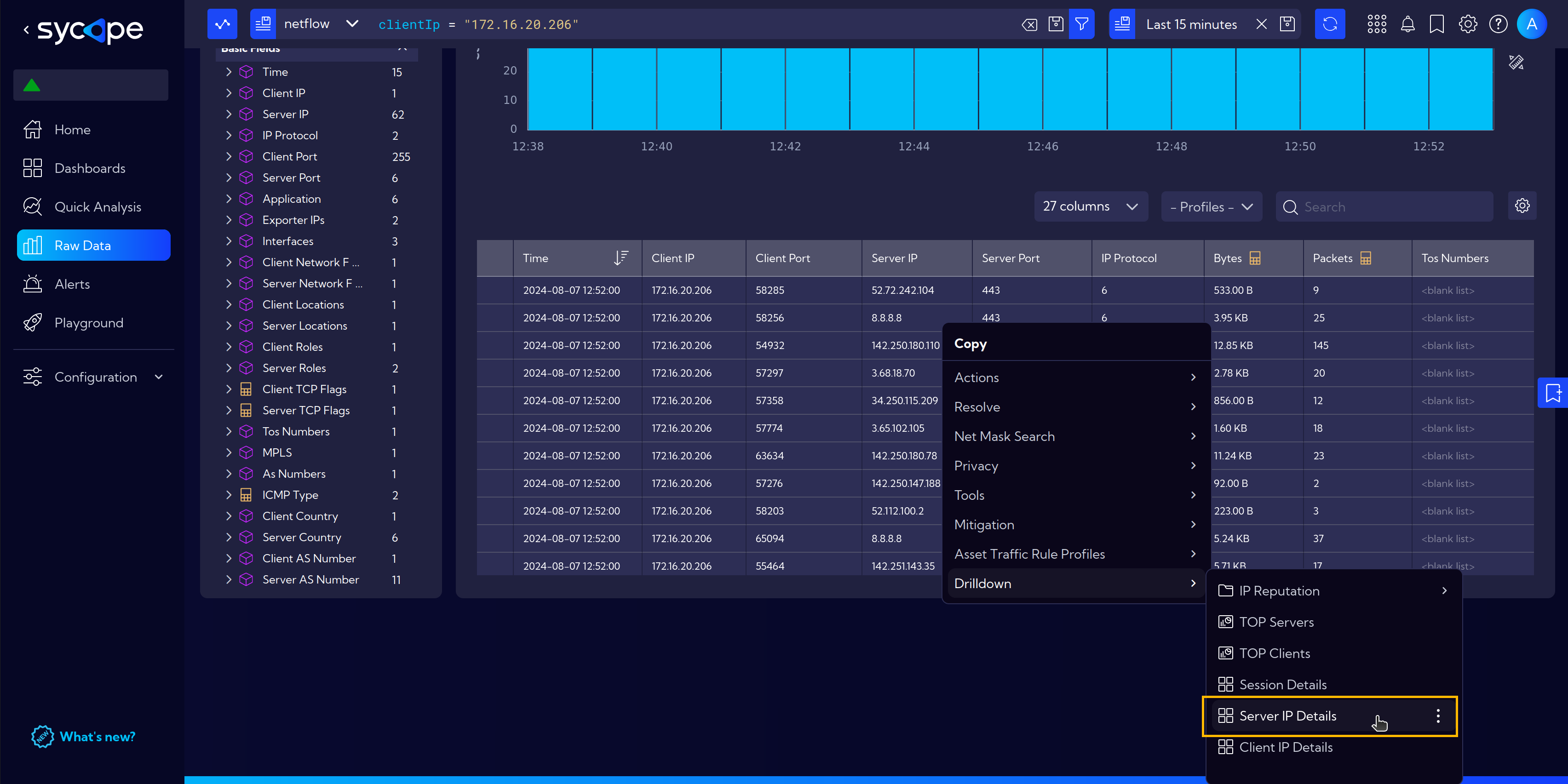Expand the Time field
1568x784 pixels.
(x=228, y=72)
